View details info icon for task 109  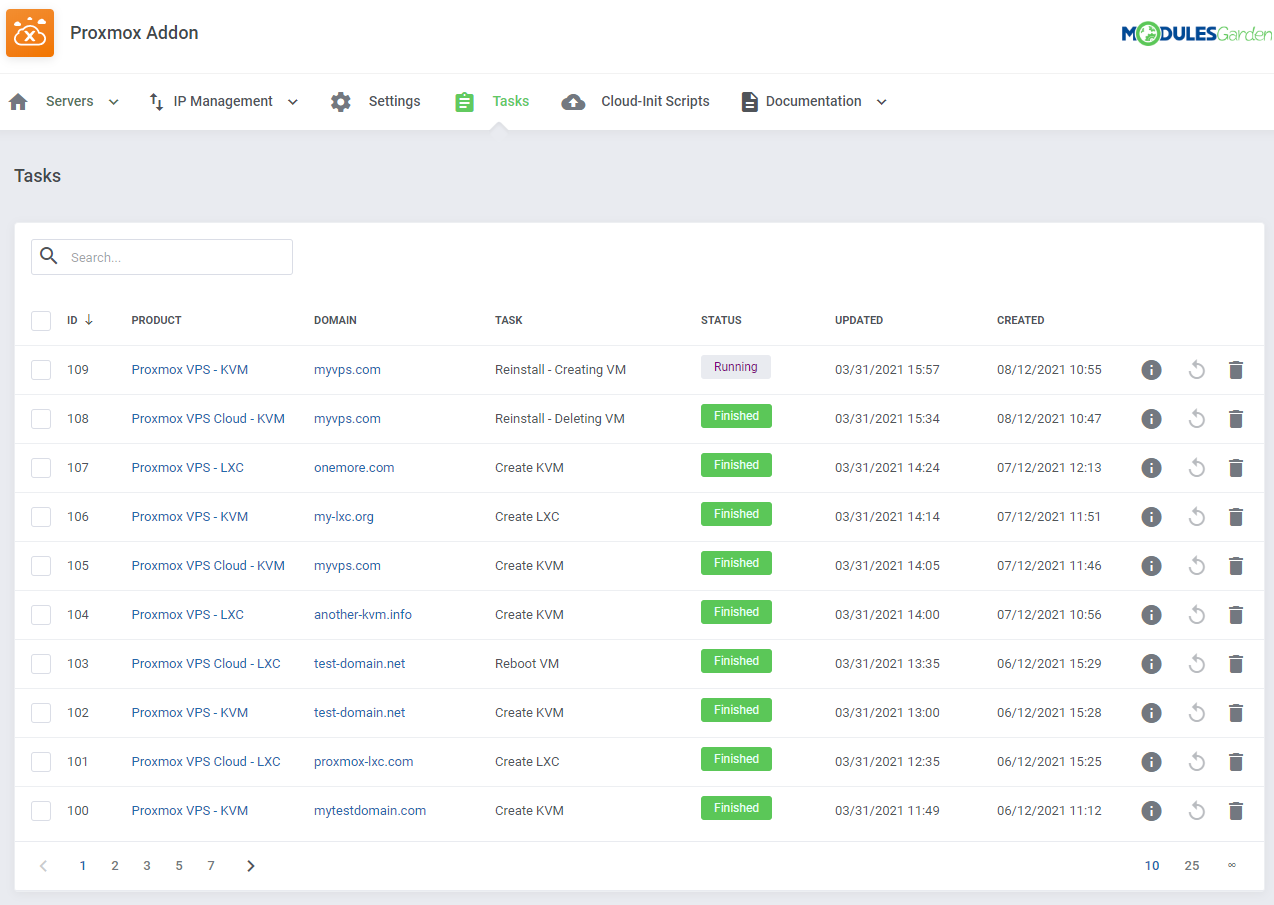coord(1151,370)
